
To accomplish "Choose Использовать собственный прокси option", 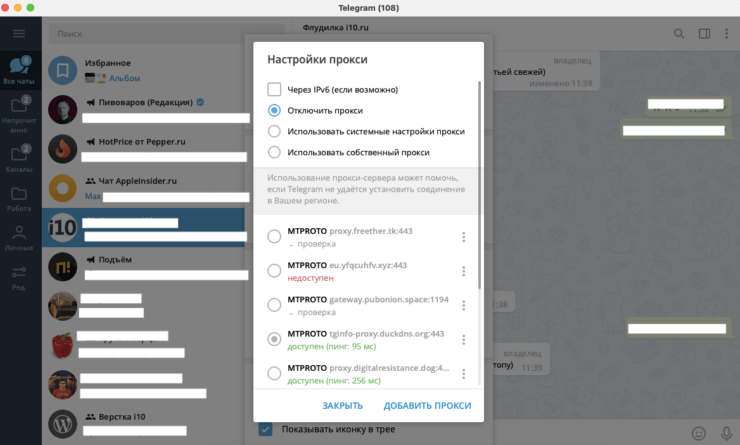I will click(x=274, y=152).
